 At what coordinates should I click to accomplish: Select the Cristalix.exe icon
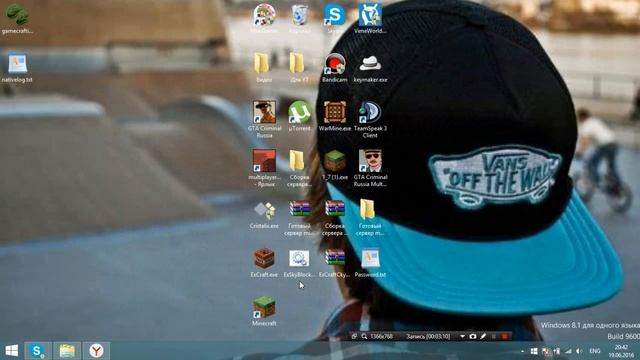264,210
